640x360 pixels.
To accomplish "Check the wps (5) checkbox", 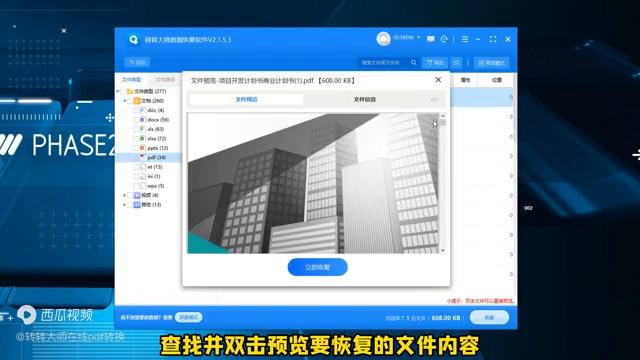I will click(136, 186).
